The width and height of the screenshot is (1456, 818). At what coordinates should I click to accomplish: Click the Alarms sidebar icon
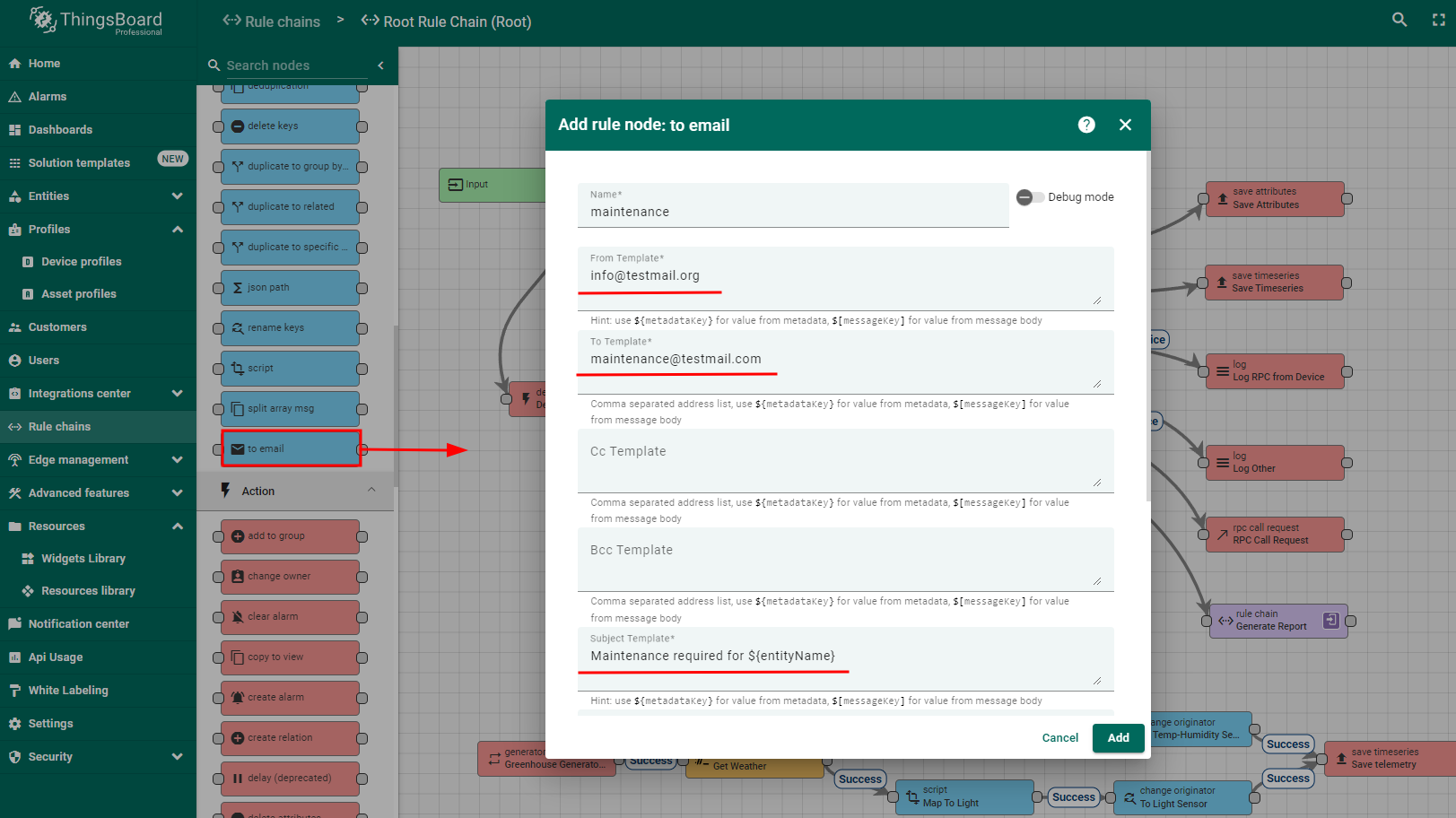(15, 97)
